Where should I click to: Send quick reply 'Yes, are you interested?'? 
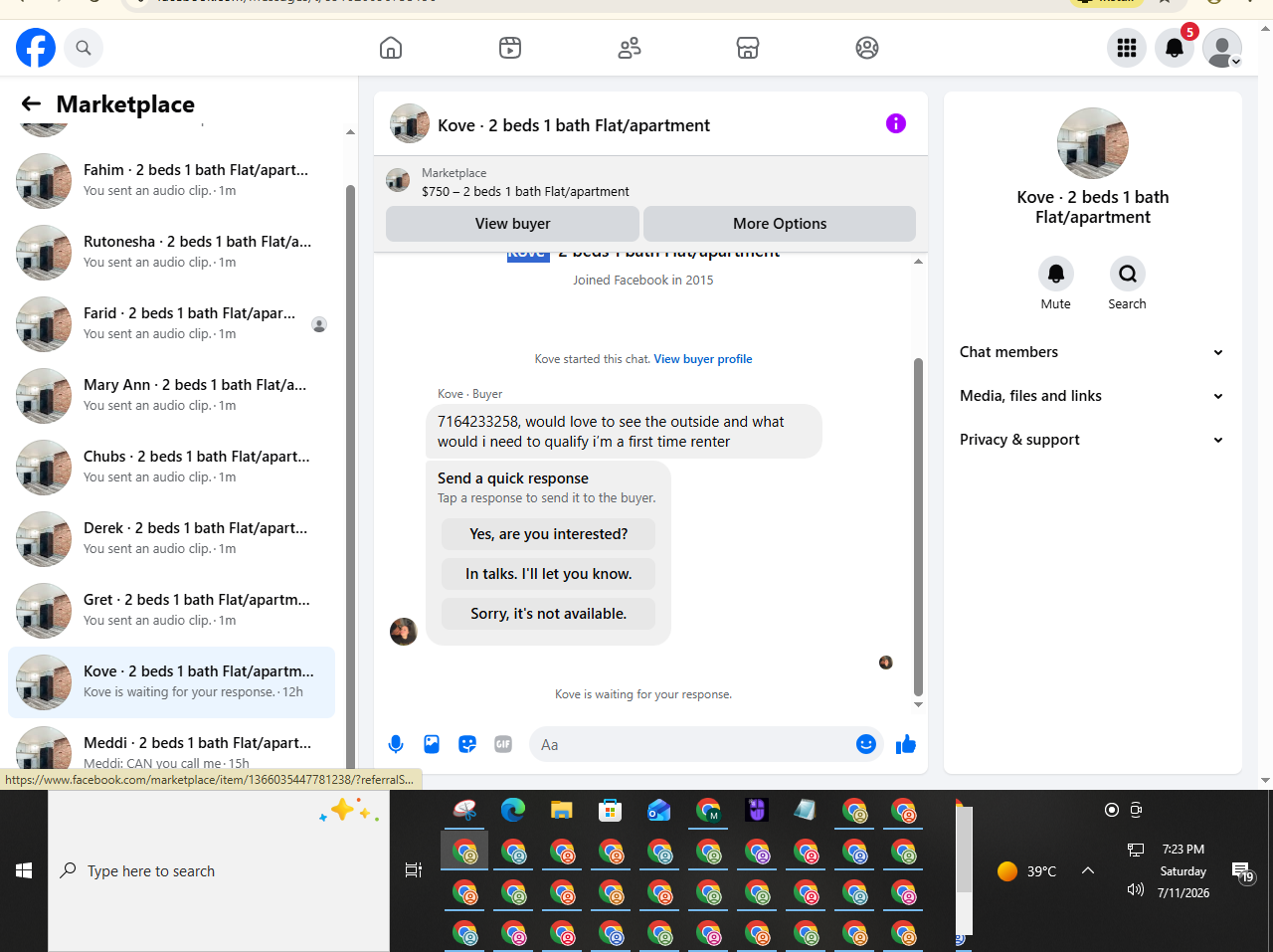point(549,534)
